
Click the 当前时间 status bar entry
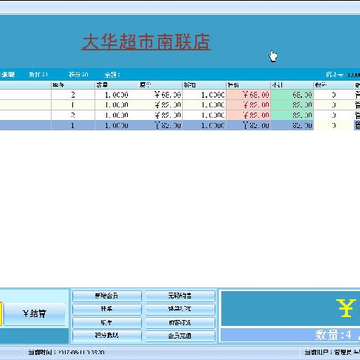(66, 352)
